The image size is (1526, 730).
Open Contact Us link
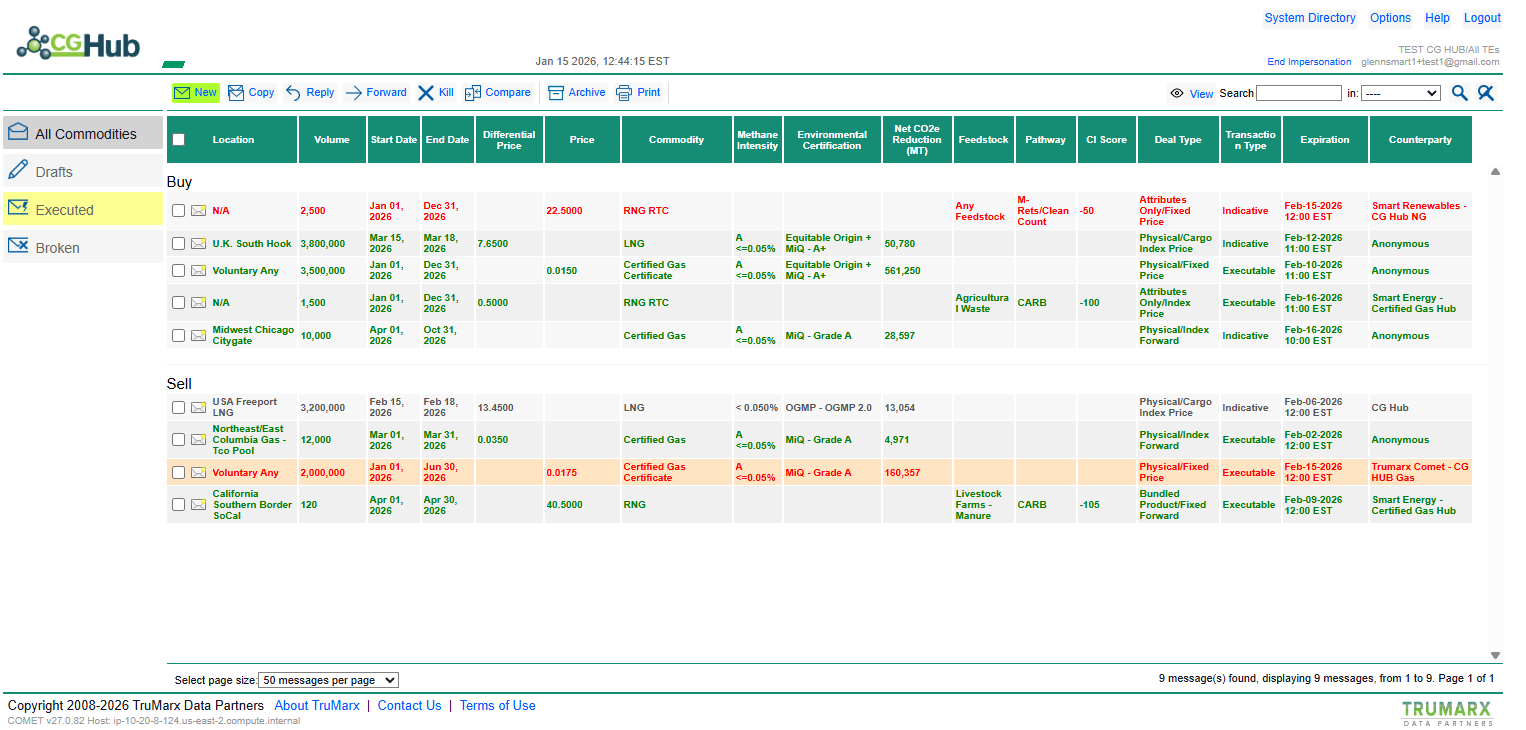(x=409, y=705)
